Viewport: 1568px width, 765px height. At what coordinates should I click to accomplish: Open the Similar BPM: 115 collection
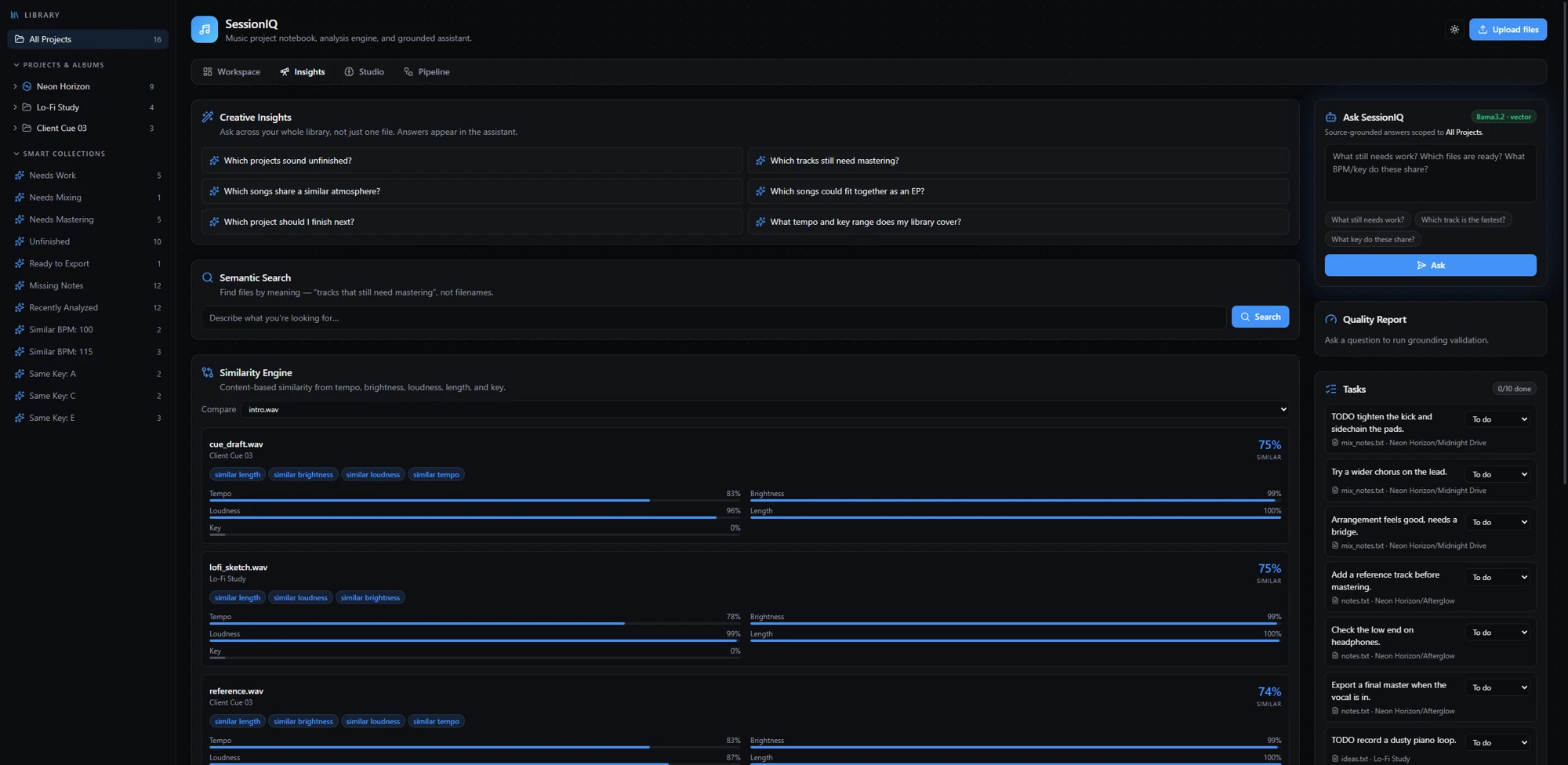click(88, 352)
